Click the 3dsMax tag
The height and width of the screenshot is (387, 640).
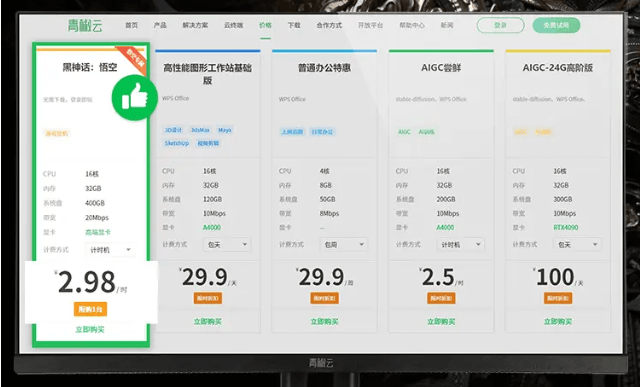(x=200, y=130)
